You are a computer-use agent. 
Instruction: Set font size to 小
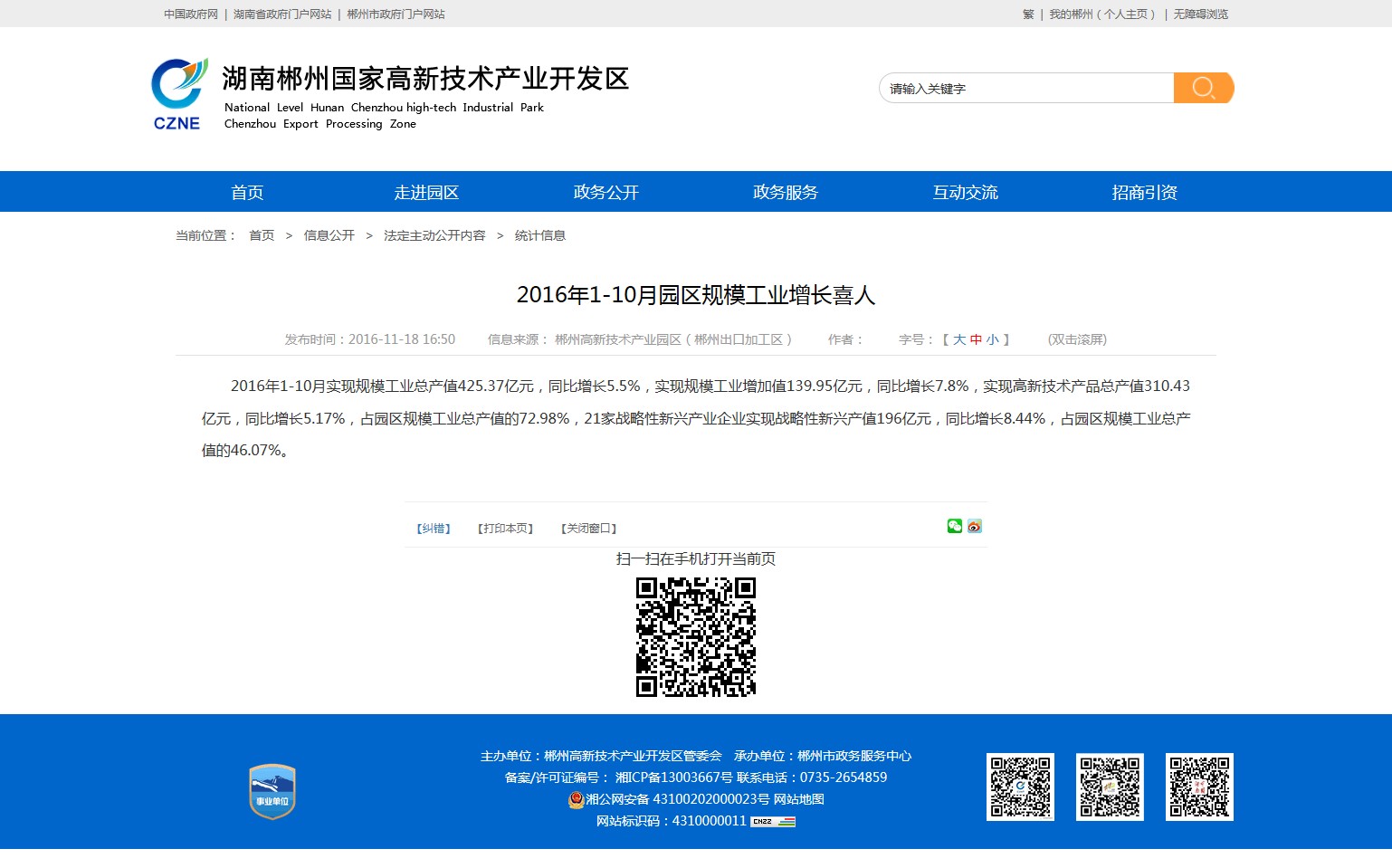pyautogui.click(x=993, y=339)
